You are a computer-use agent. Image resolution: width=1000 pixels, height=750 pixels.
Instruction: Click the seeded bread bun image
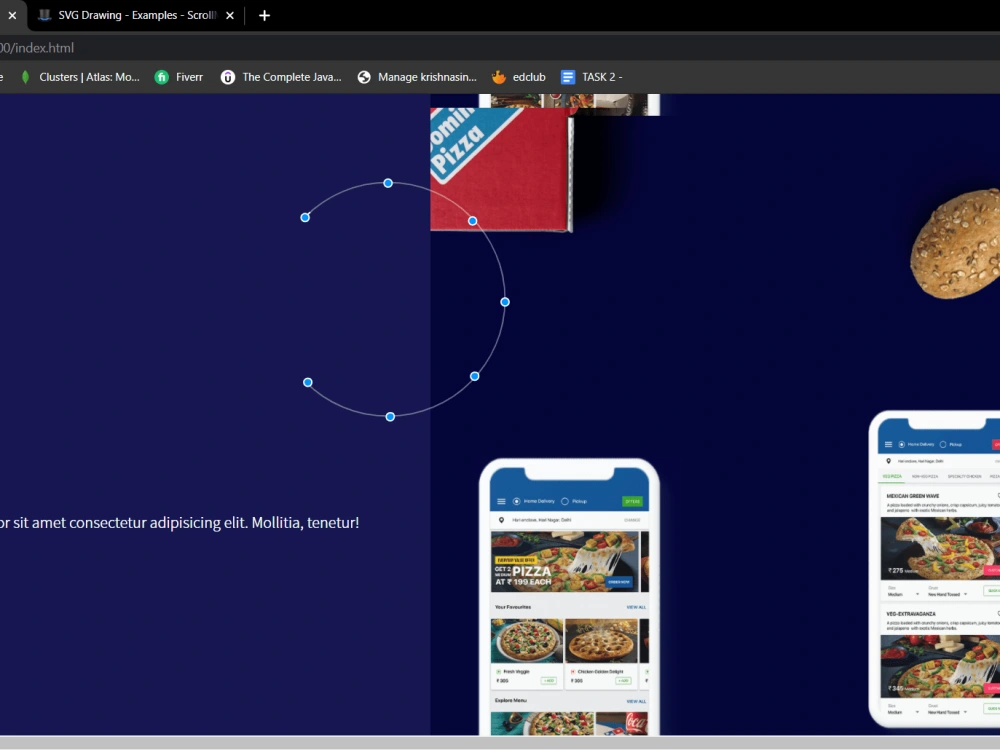pos(955,244)
